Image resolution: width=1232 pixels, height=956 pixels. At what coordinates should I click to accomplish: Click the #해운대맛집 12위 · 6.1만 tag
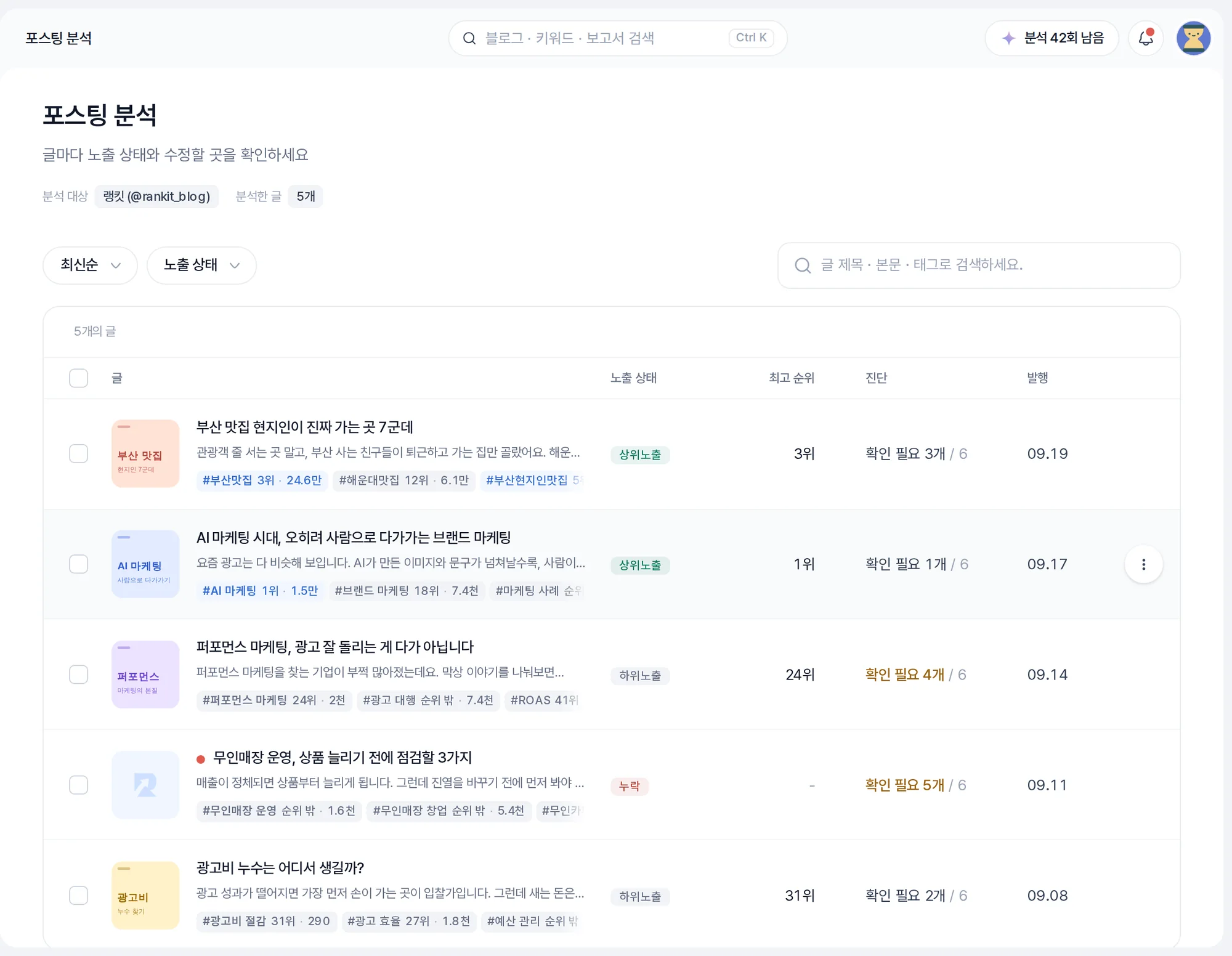pyautogui.click(x=403, y=480)
